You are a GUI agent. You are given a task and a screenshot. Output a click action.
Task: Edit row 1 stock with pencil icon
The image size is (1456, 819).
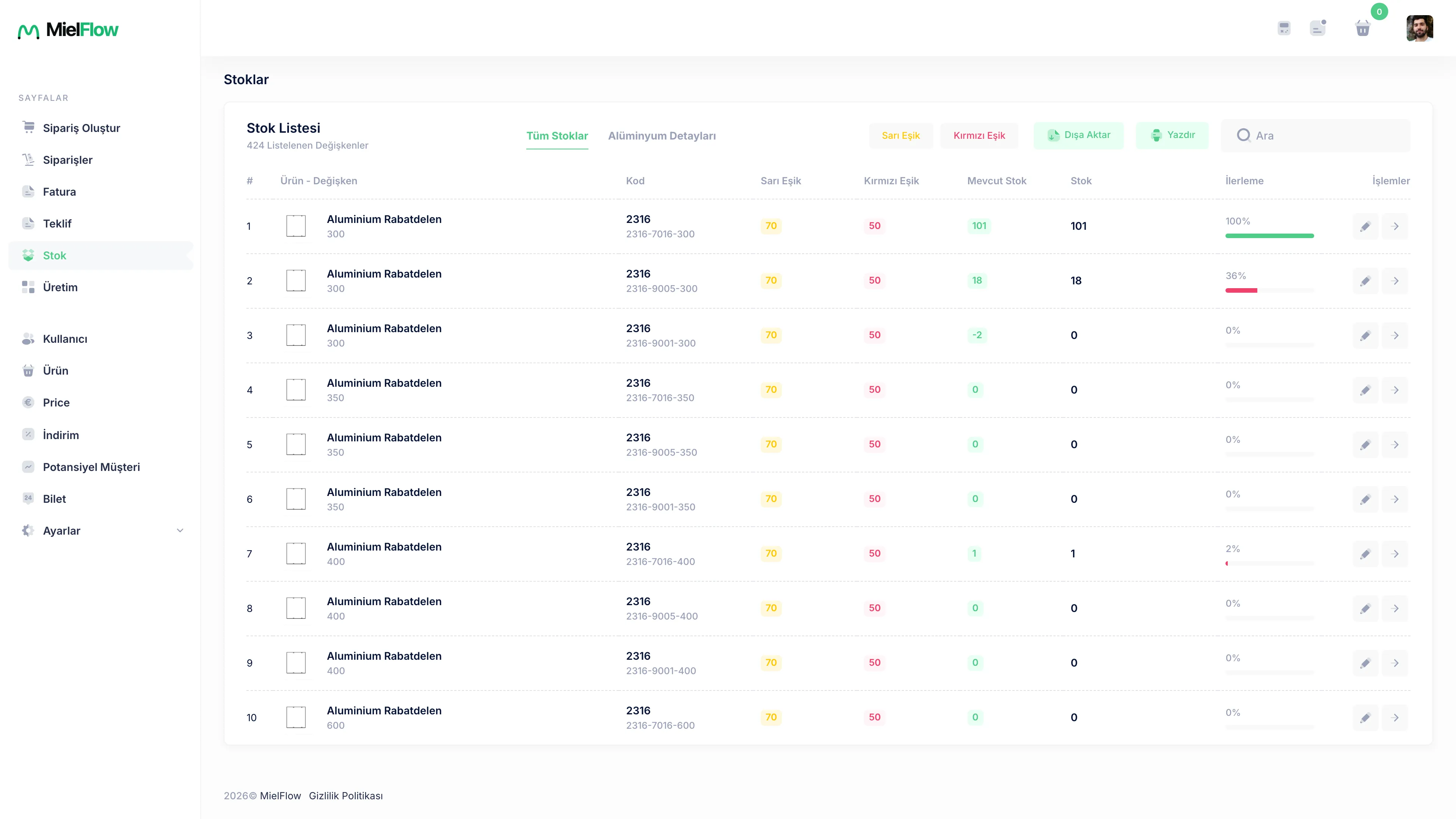click(x=1365, y=226)
